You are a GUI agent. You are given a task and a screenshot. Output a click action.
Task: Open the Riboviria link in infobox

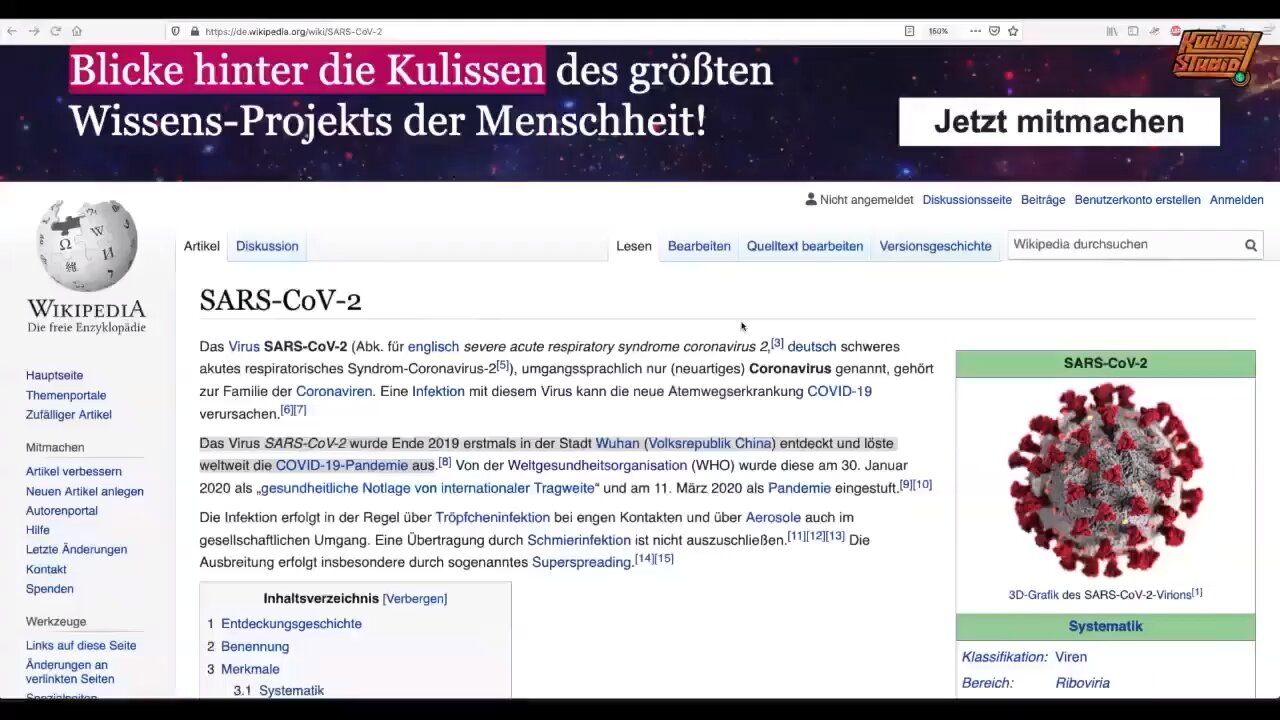pyautogui.click(x=1082, y=683)
